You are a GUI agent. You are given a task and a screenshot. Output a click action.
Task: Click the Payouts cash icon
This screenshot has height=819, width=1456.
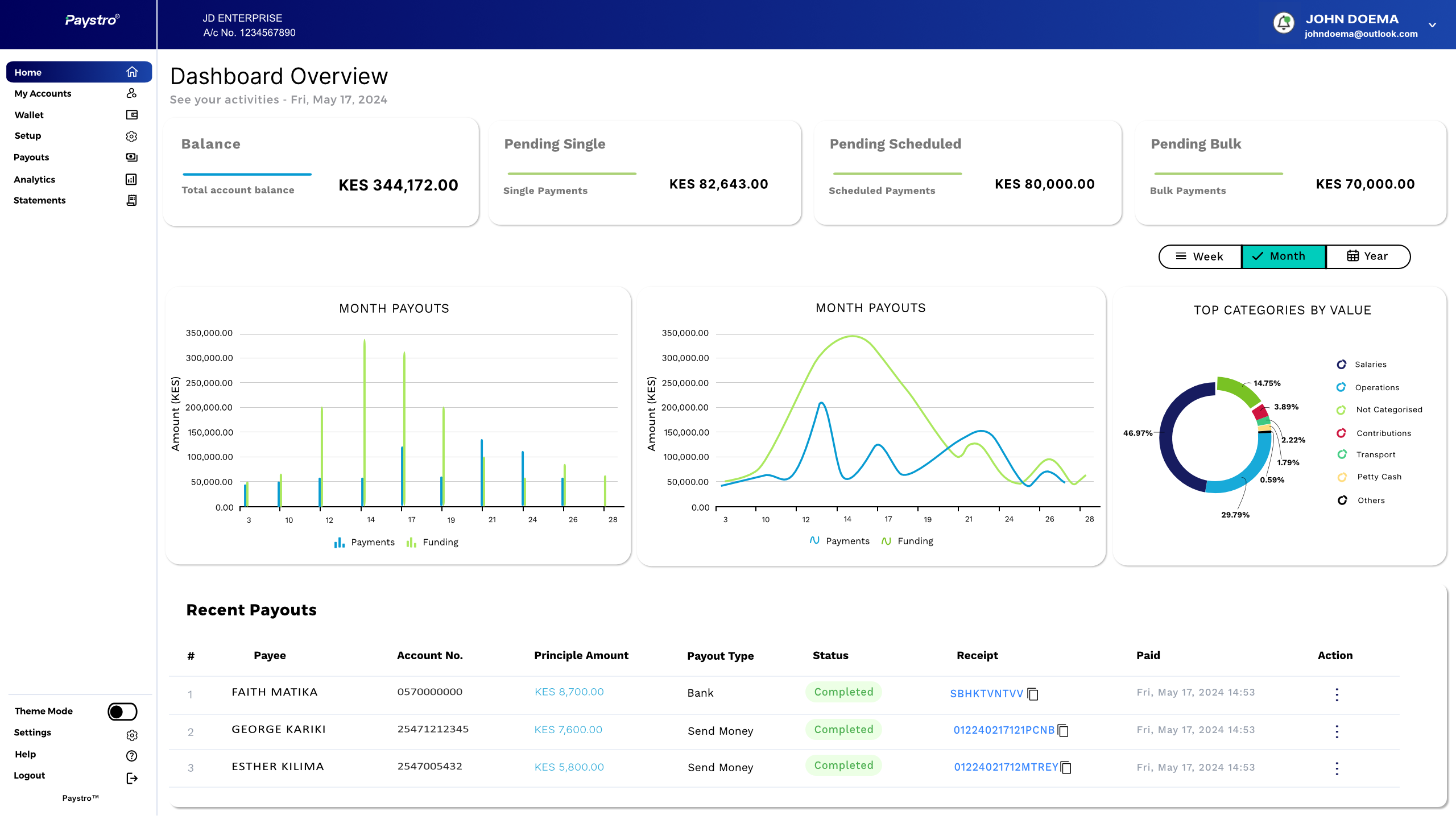131,158
